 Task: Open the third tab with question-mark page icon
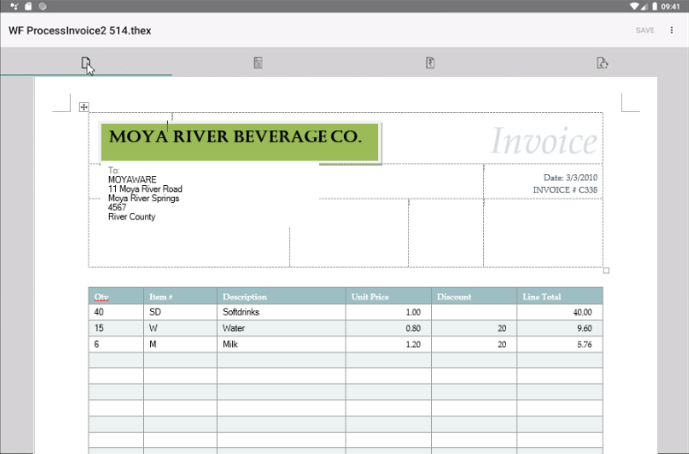tap(430, 63)
